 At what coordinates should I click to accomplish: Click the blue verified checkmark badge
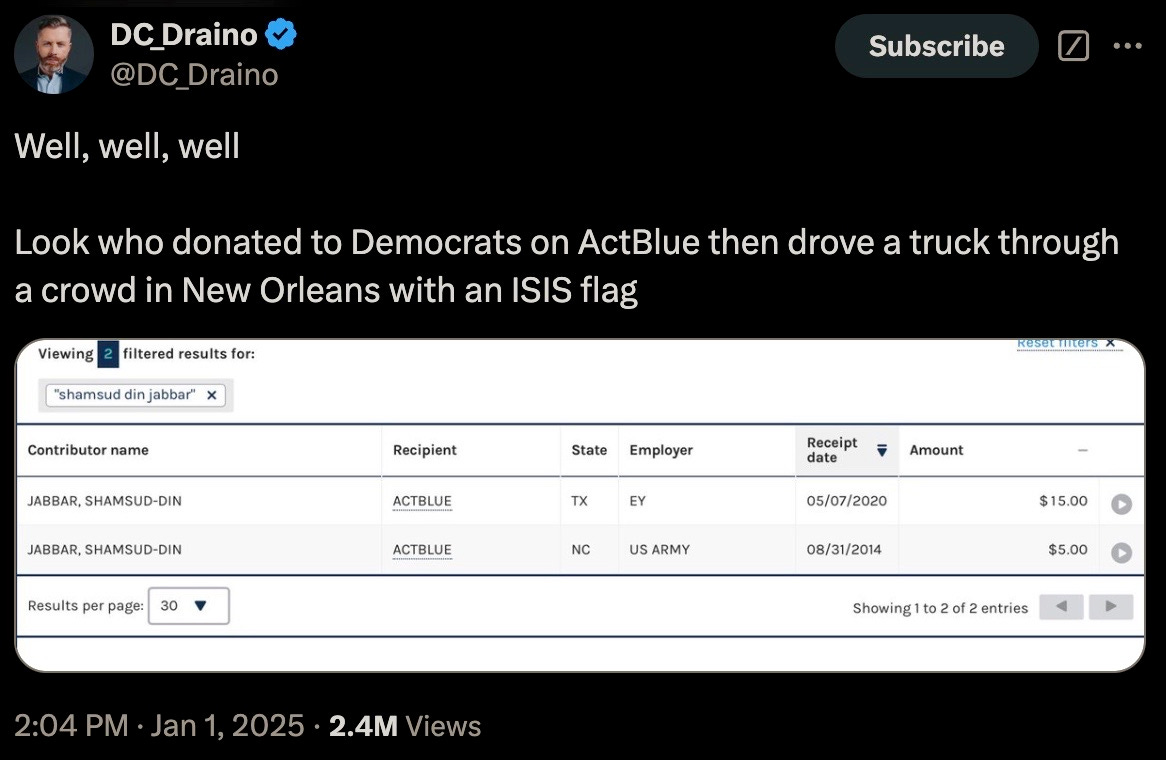click(x=281, y=34)
